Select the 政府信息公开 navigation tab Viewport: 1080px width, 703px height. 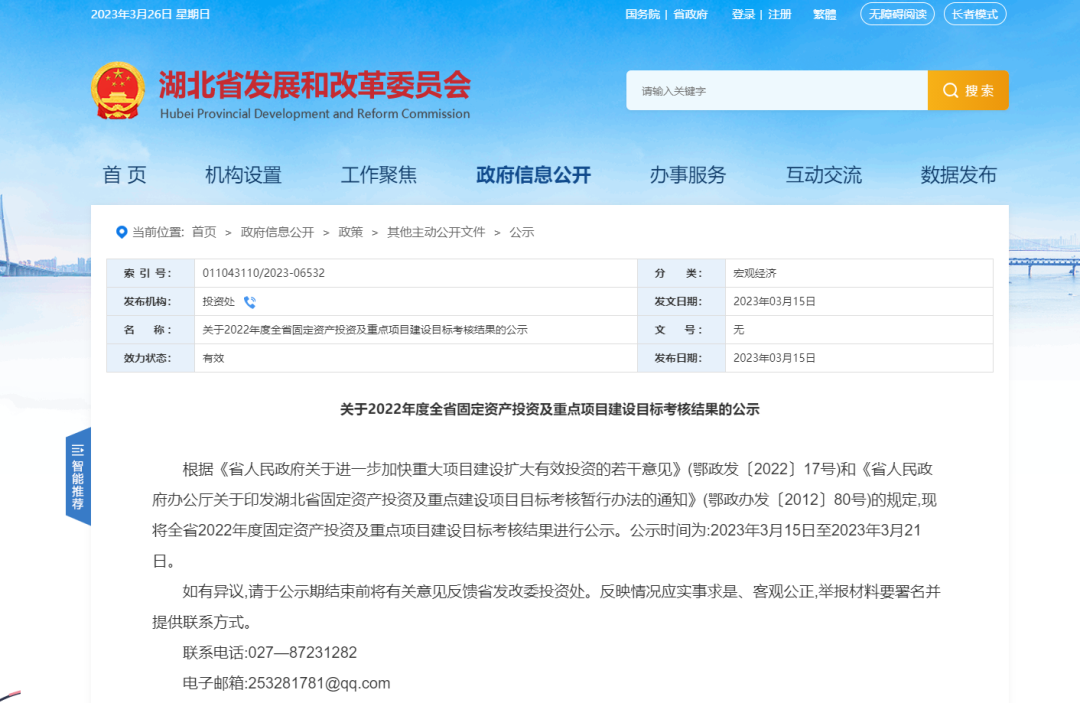(533, 174)
